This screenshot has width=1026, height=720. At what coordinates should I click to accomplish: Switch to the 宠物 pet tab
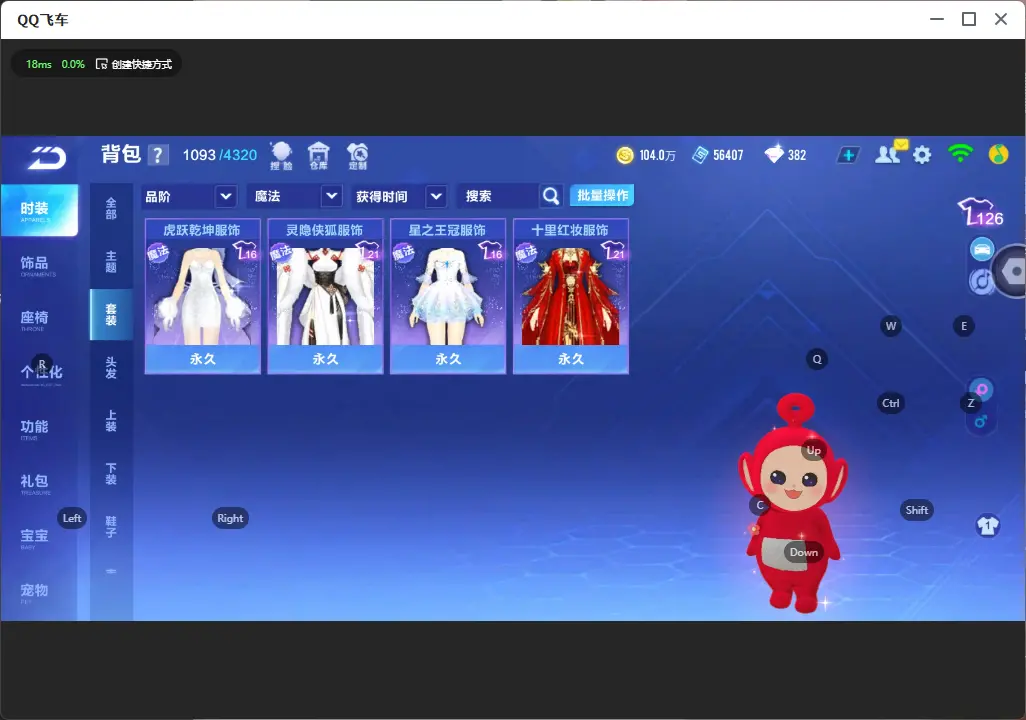[x=35, y=592]
